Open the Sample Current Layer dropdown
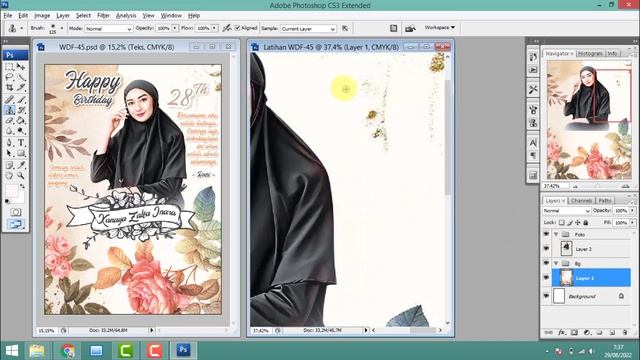This screenshot has width=640, height=360. 308,29
